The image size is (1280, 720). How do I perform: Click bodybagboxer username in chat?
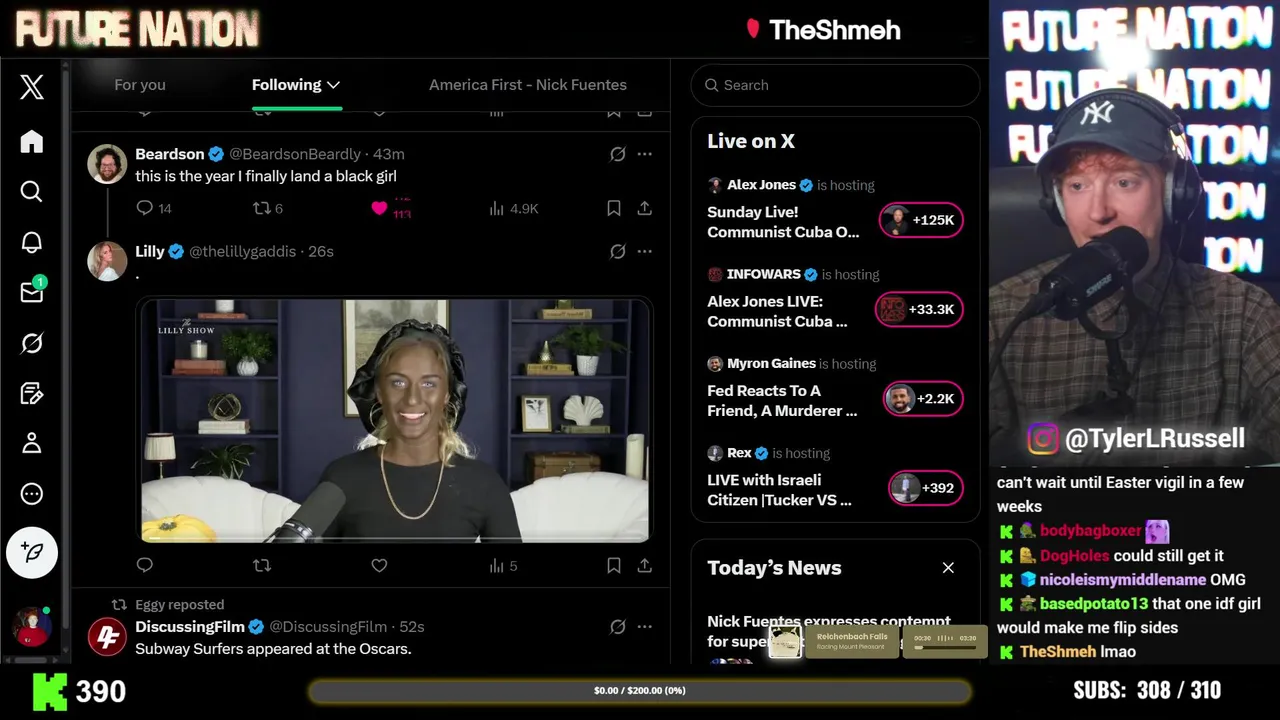[x=1090, y=531]
